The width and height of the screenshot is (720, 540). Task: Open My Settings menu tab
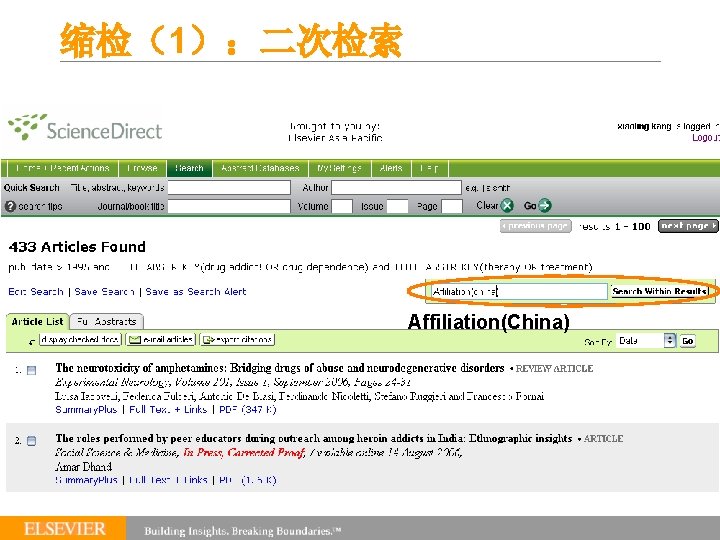339,168
